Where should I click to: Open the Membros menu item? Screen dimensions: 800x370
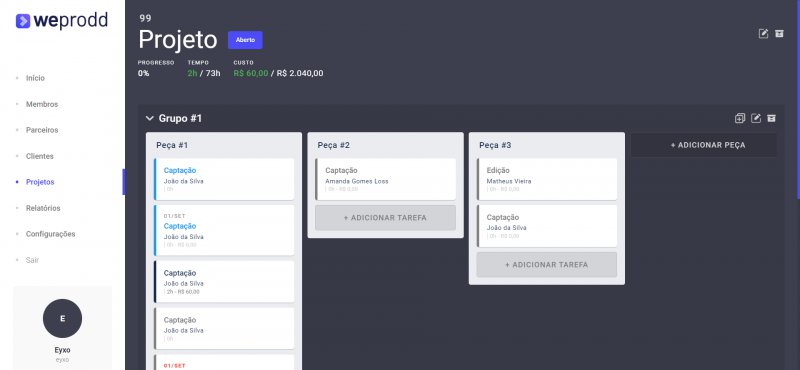pos(42,104)
